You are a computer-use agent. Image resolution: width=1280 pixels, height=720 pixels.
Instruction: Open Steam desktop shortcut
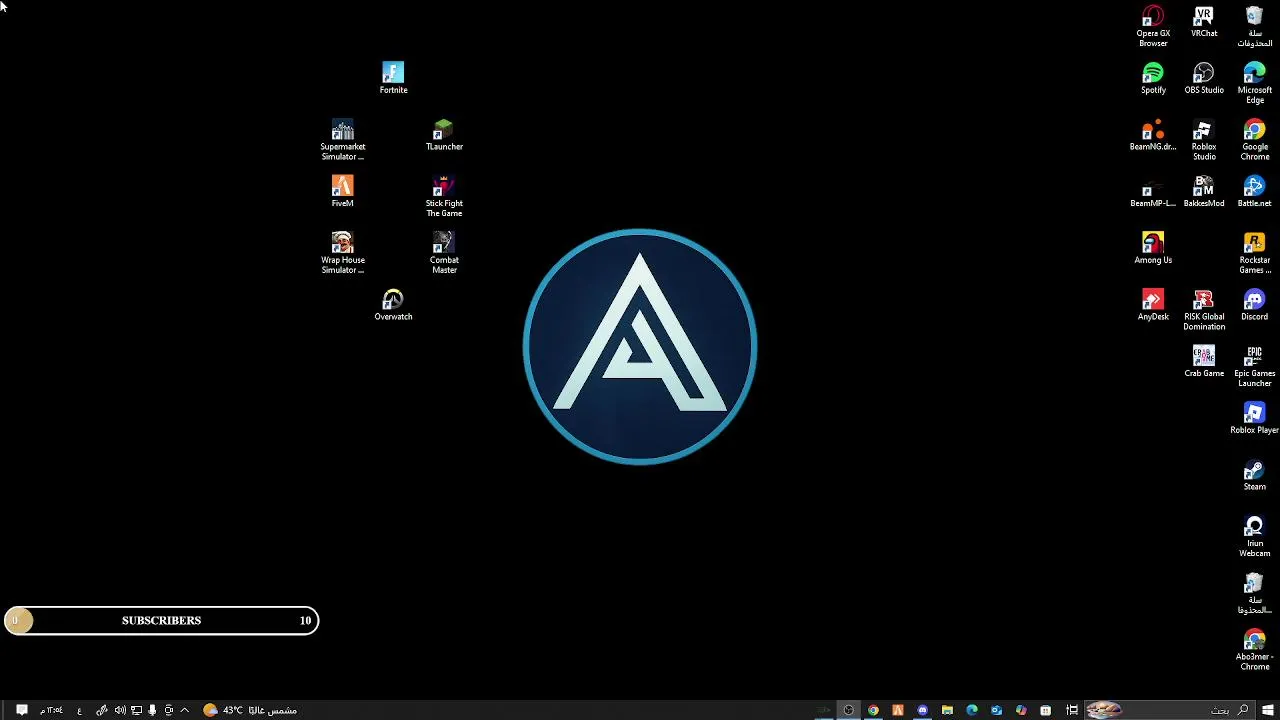tap(1254, 475)
